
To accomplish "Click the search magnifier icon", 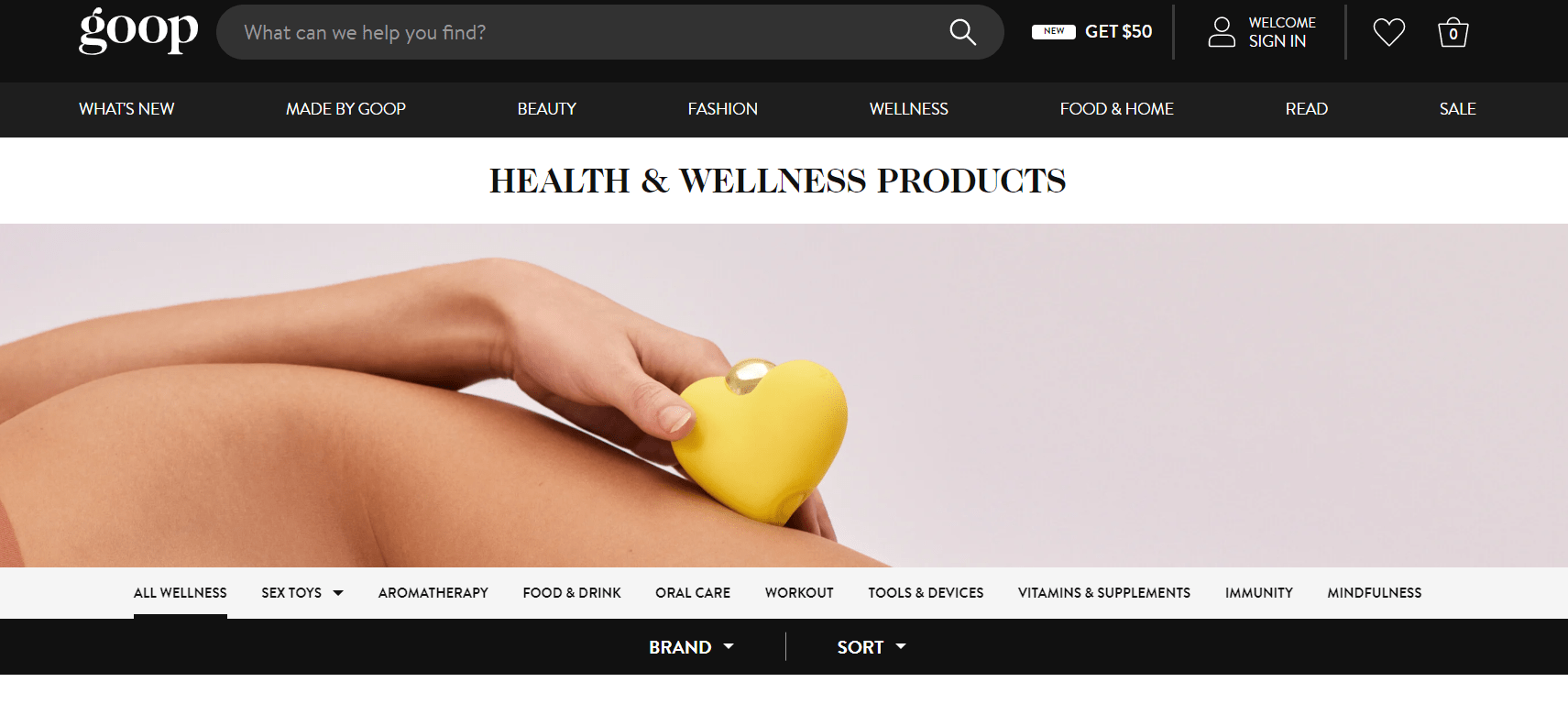I will point(962,32).
